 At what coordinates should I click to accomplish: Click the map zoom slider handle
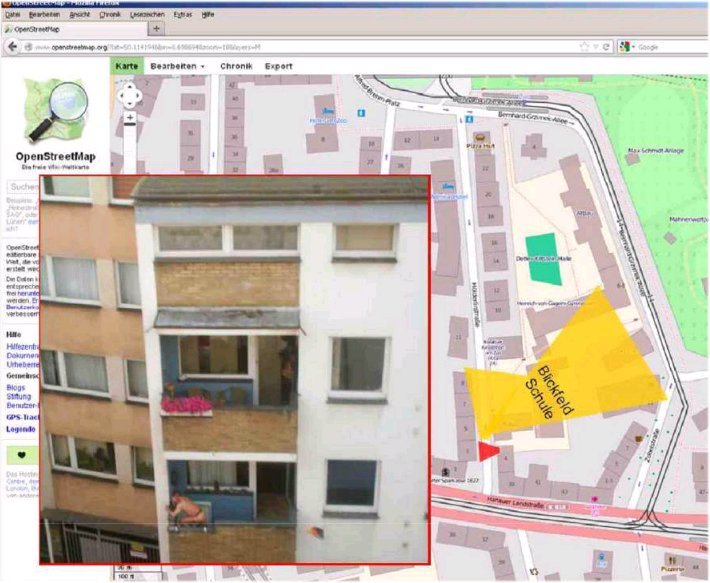(x=130, y=124)
